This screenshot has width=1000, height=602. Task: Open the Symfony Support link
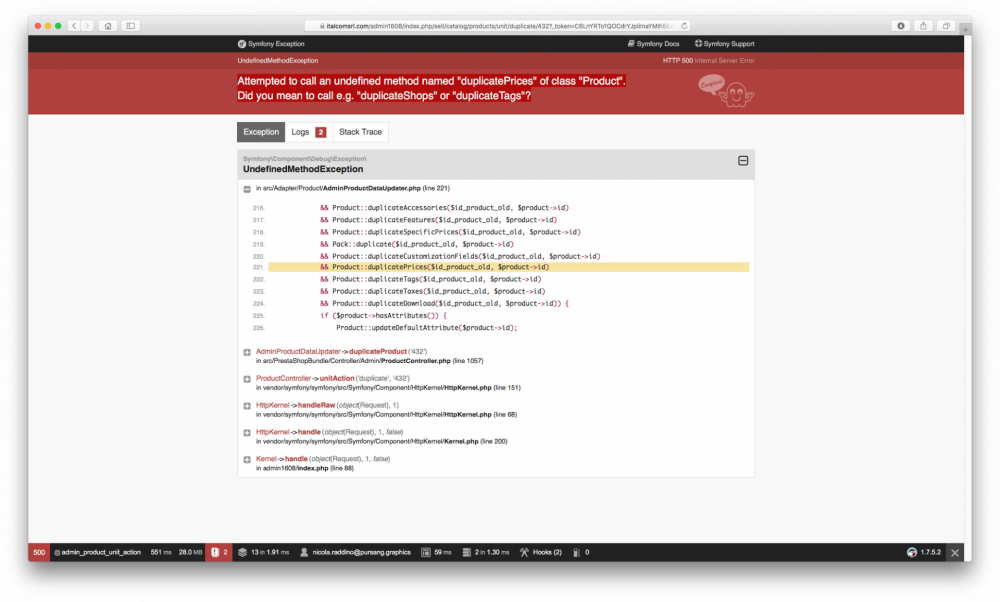click(x=723, y=43)
